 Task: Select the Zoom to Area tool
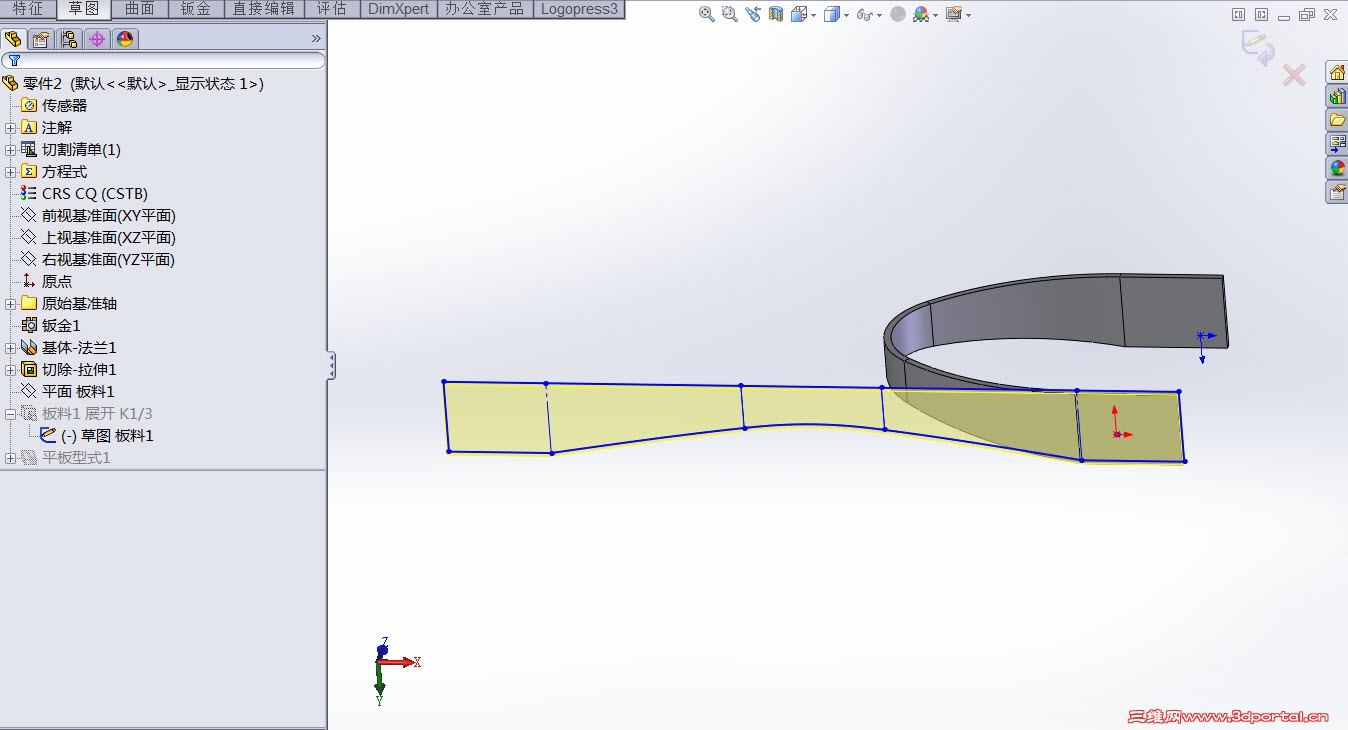click(729, 14)
